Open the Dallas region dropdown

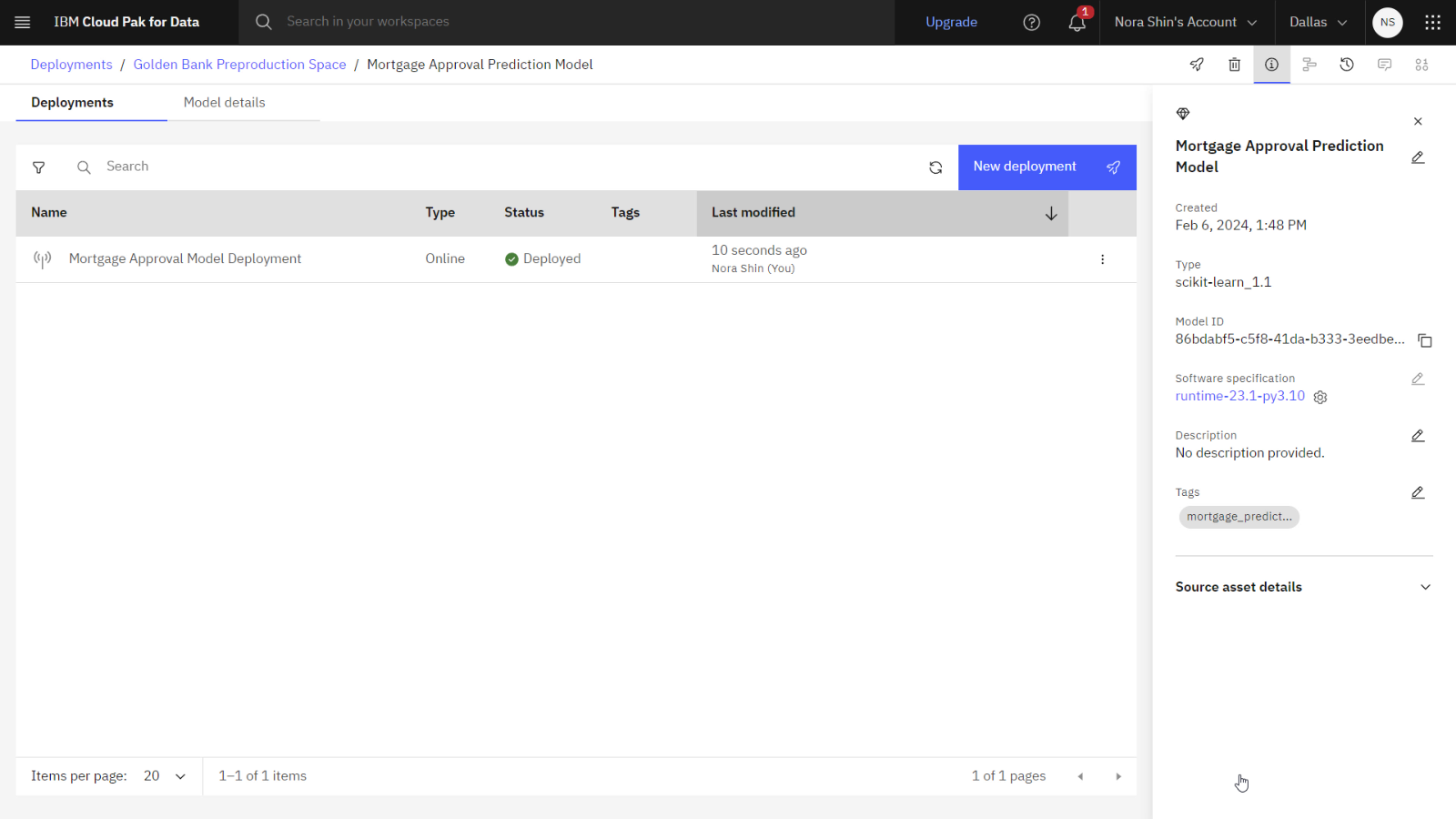pos(1317,22)
